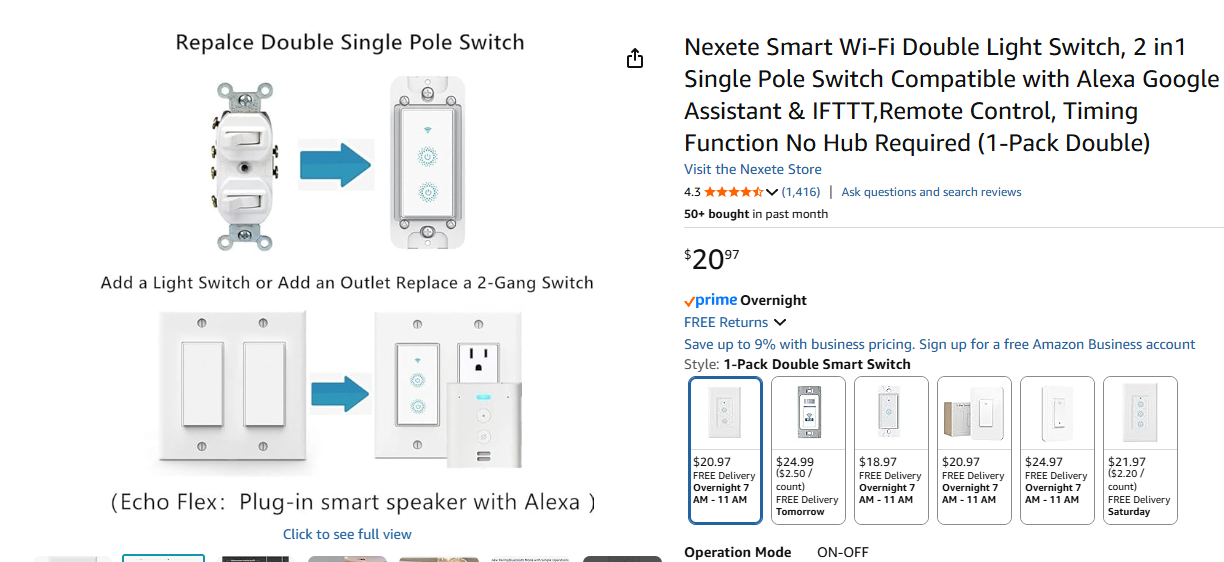Visit the Nexete Store link

click(752, 169)
